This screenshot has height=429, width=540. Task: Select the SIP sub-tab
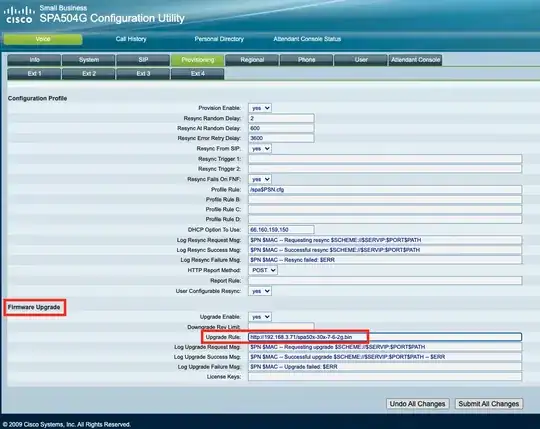tap(143, 60)
